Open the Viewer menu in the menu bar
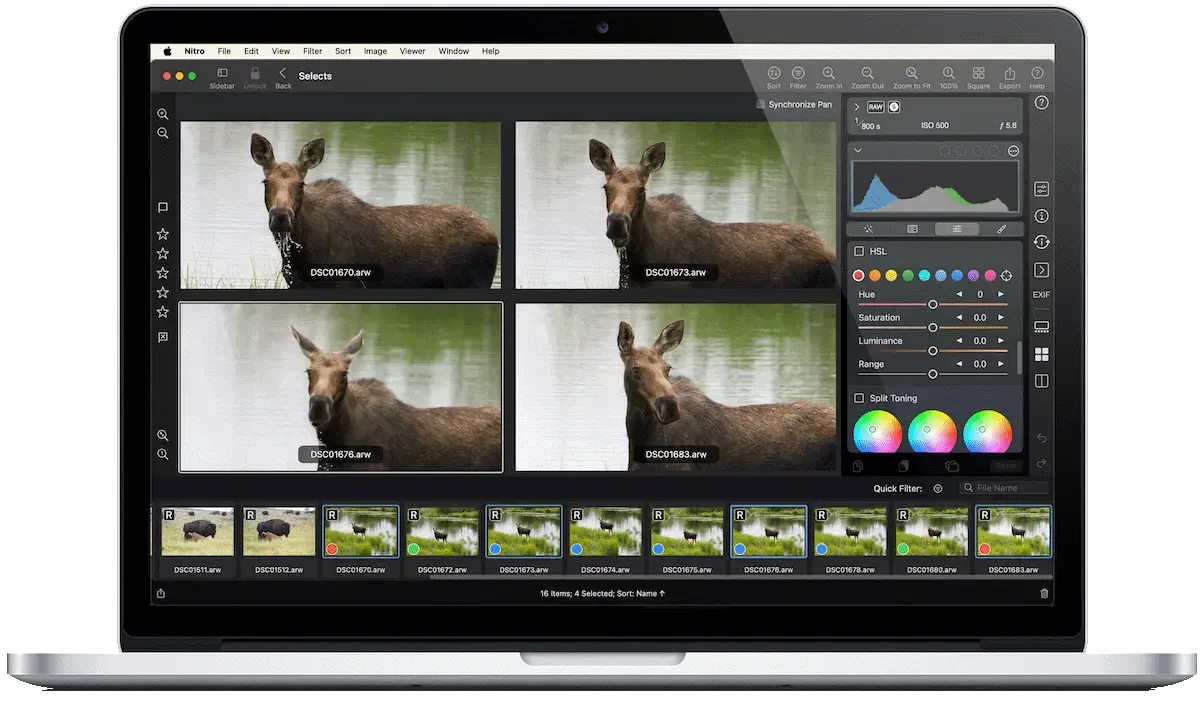 (x=412, y=51)
